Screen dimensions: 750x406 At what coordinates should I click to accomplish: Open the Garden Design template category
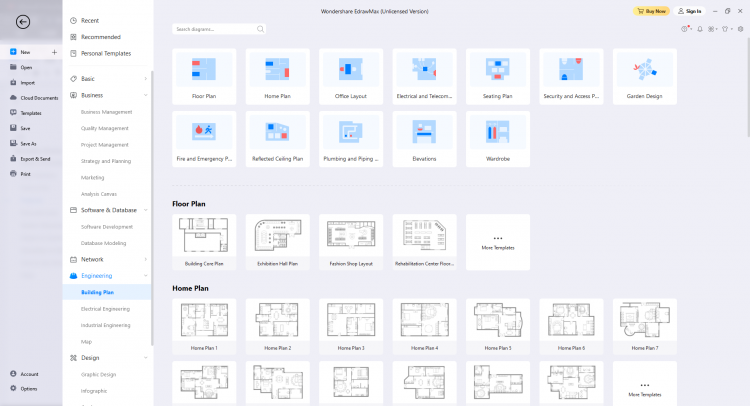tap(644, 76)
